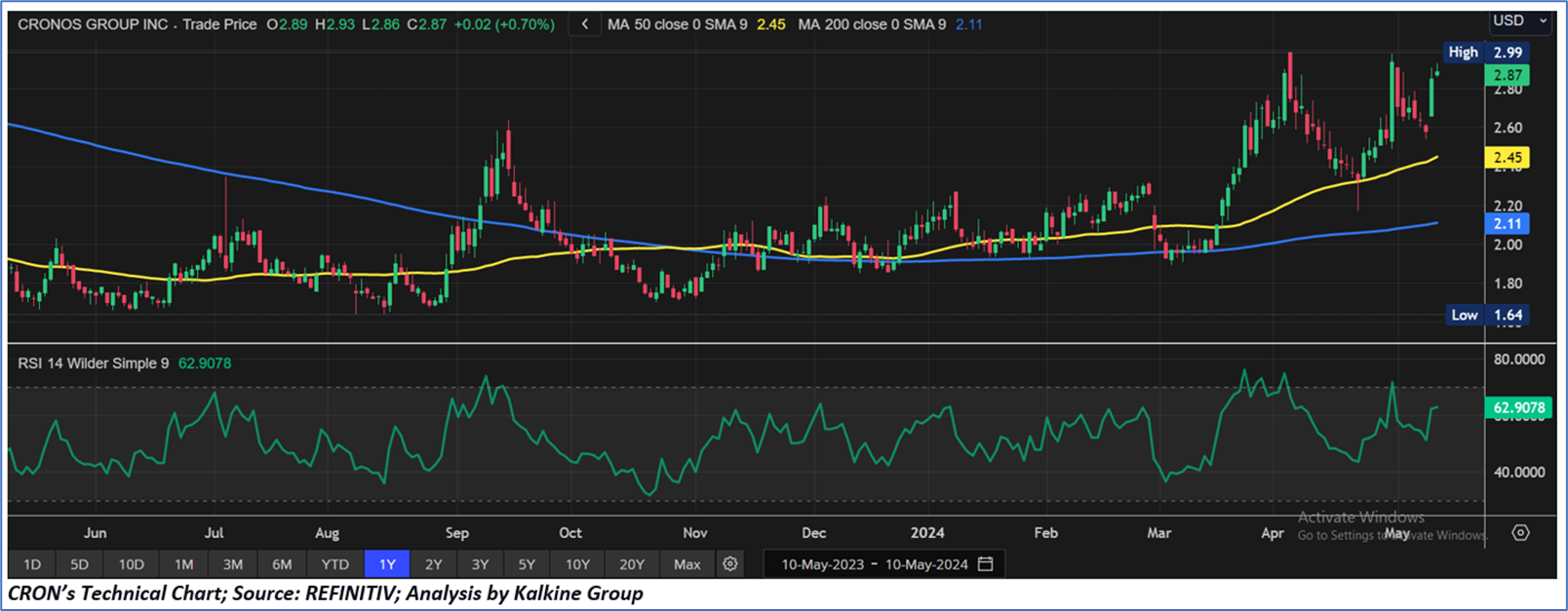Image resolution: width=1568 pixels, height=611 pixels.
Task: Click the Nov label on time axis
Action: click(695, 533)
